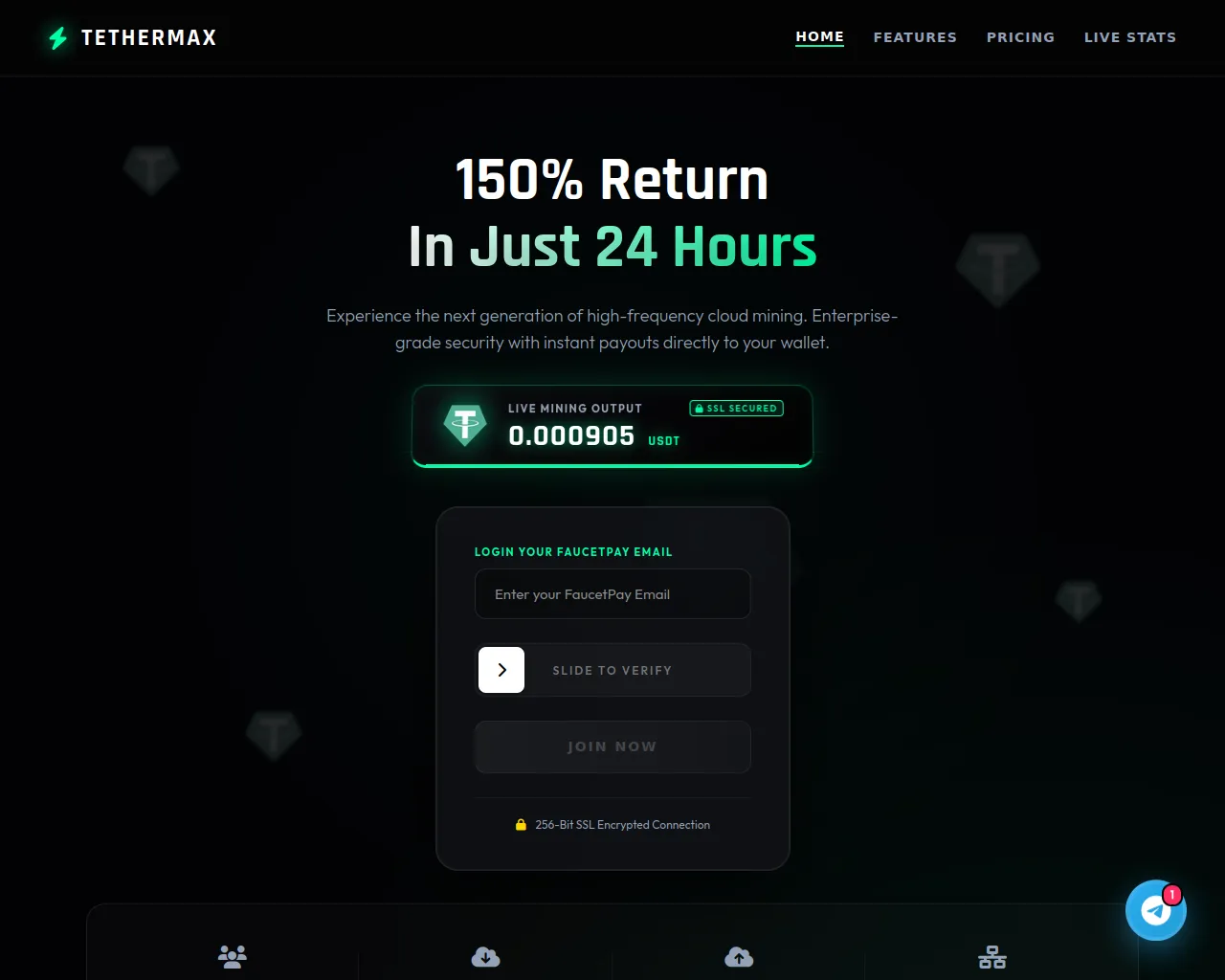Click the network diagram icon in stats bar
Image resolution: width=1225 pixels, height=980 pixels.
click(x=992, y=956)
